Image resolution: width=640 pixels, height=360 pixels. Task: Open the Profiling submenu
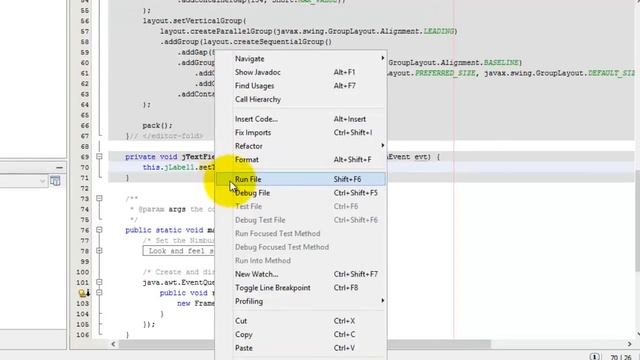tap(301, 301)
